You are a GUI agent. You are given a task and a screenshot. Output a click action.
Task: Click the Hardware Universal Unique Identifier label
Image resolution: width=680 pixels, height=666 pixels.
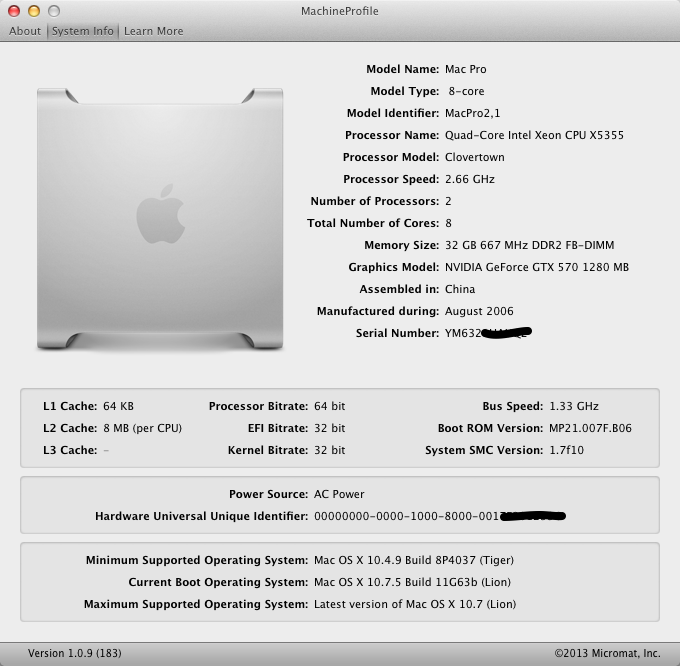[x=202, y=516]
